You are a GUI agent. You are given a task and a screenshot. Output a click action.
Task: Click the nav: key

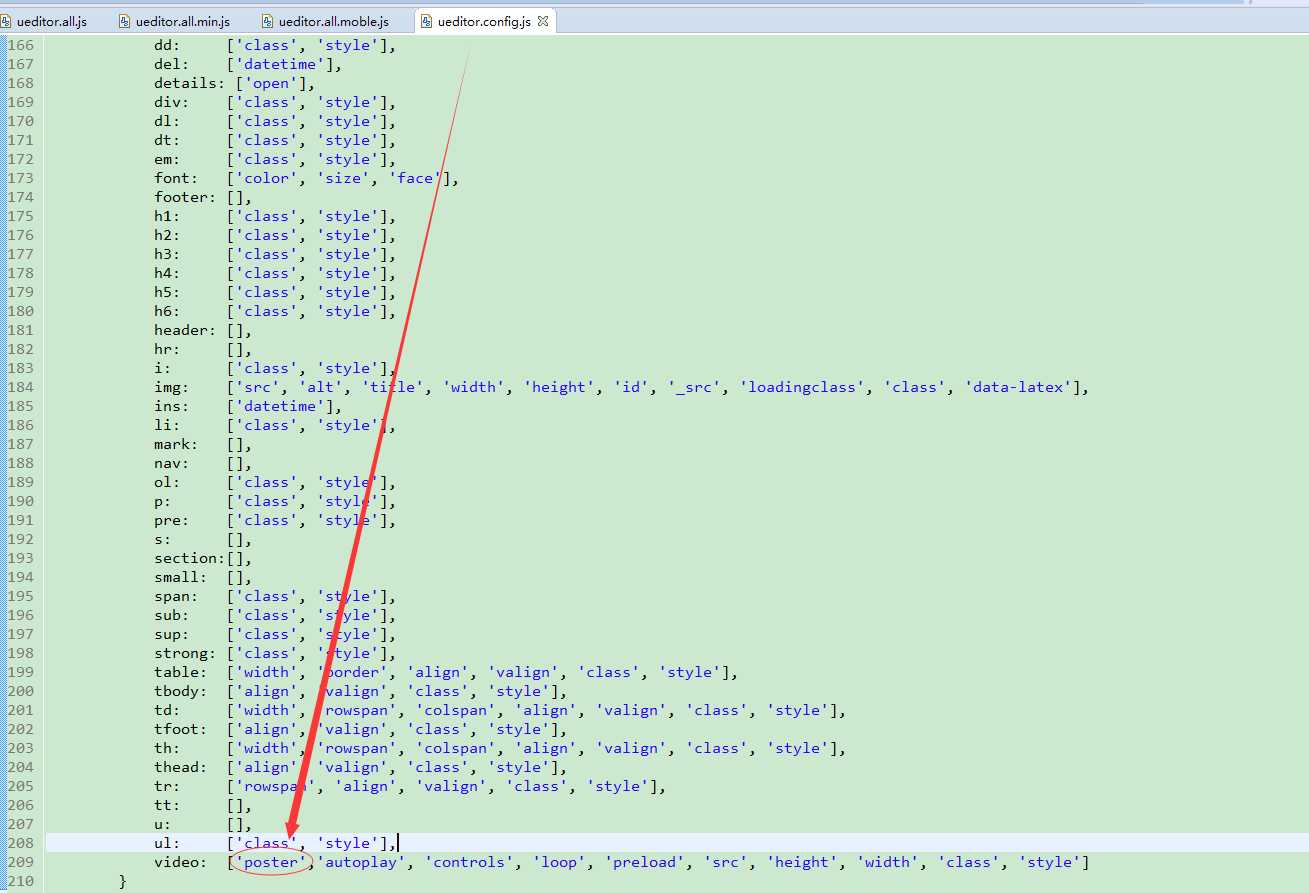[172, 463]
